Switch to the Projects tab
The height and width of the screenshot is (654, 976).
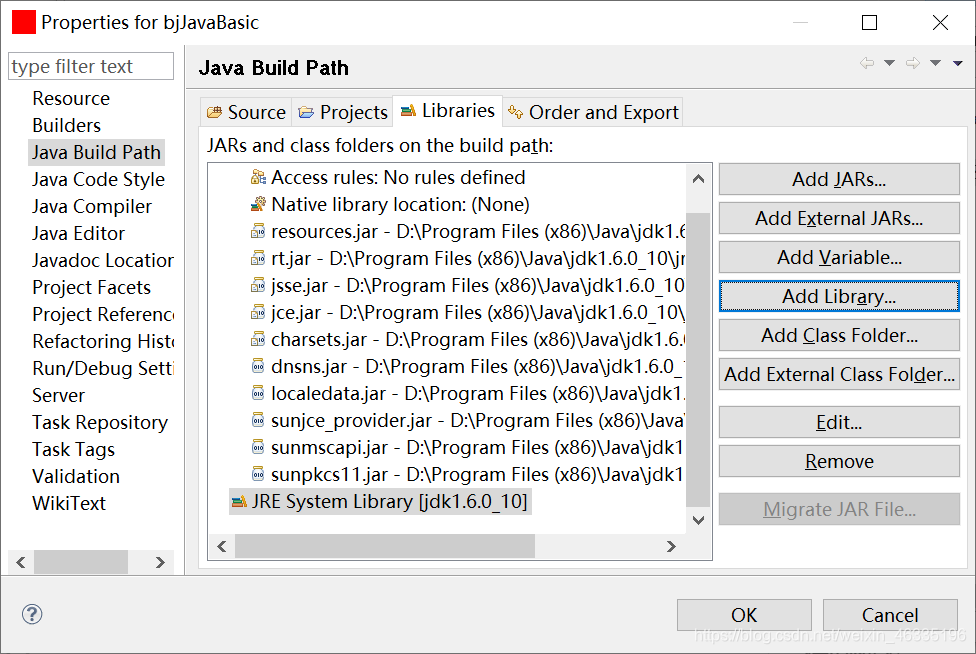tap(342, 112)
